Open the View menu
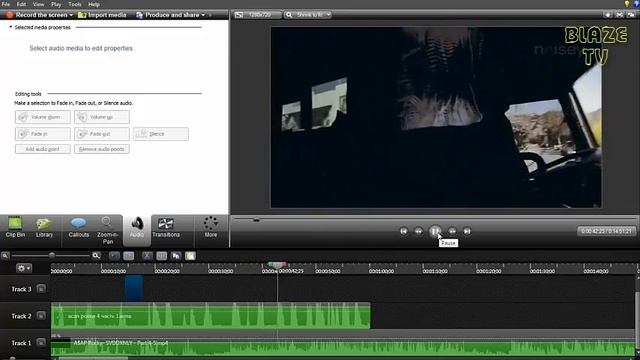 (38, 4)
